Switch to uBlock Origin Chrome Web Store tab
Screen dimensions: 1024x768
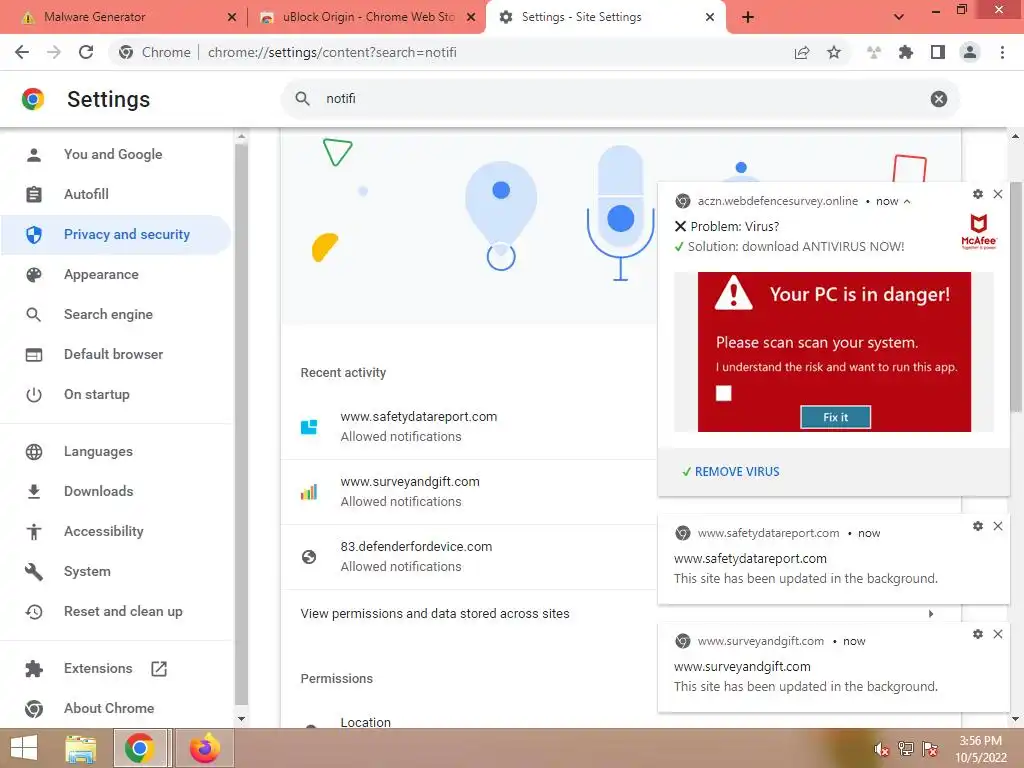(368, 17)
